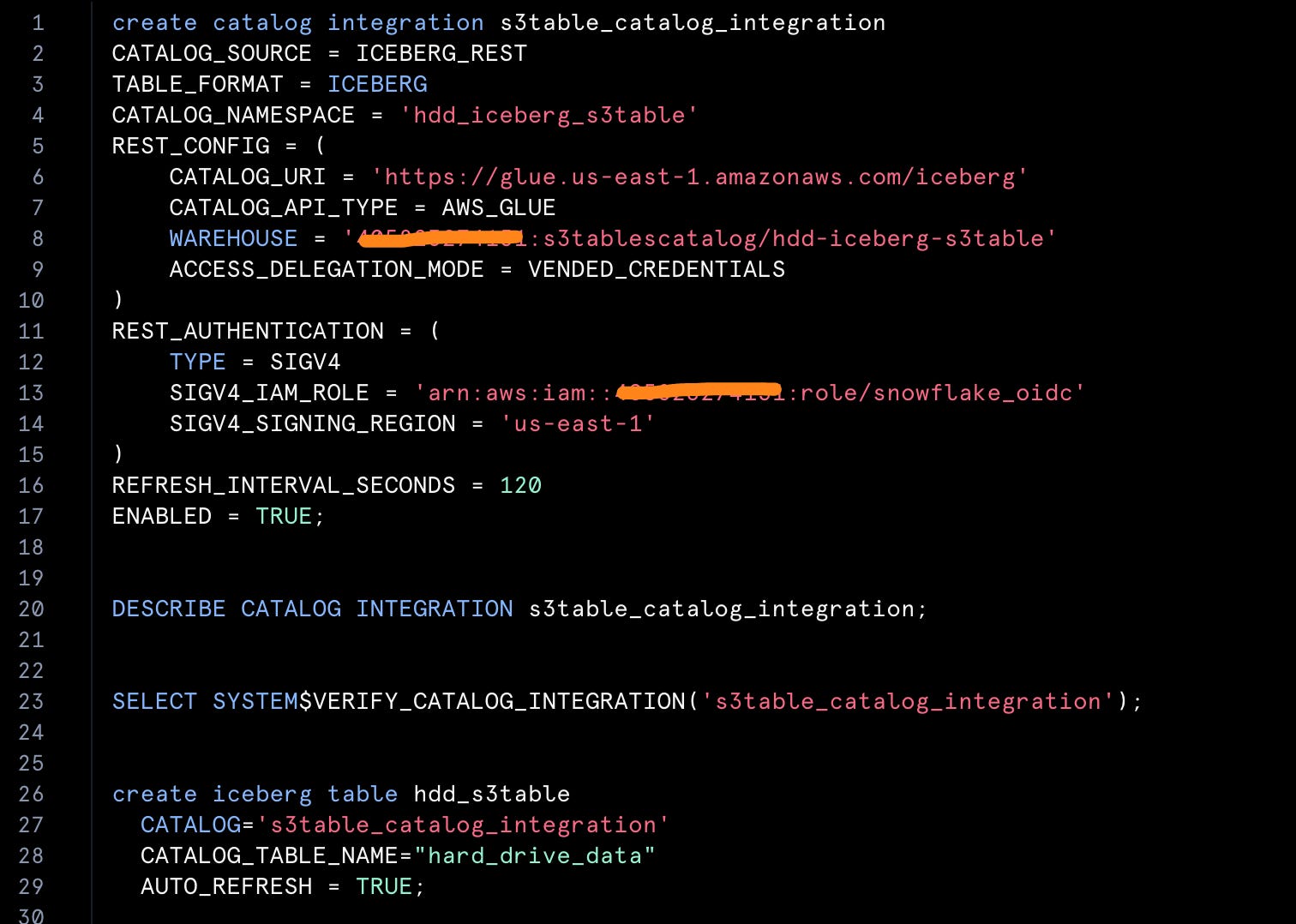Click line number 26 in gutter
1296x924 pixels.
pyautogui.click(x=31, y=795)
